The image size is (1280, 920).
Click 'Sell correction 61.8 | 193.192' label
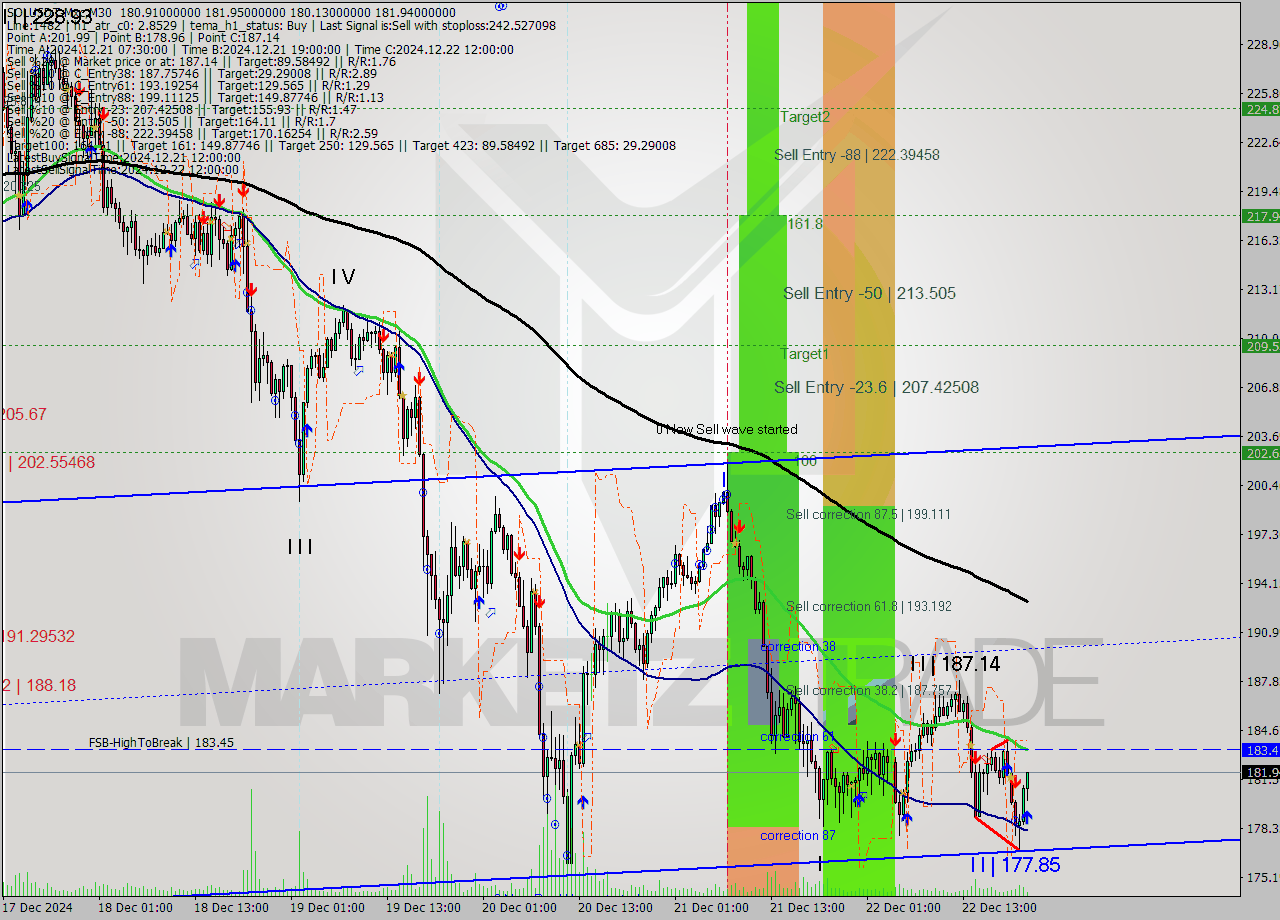[869, 606]
